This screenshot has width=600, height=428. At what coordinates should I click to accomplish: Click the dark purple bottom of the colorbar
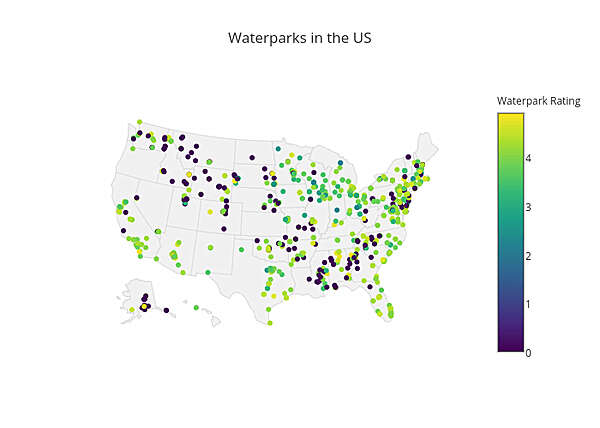coord(510,345)
